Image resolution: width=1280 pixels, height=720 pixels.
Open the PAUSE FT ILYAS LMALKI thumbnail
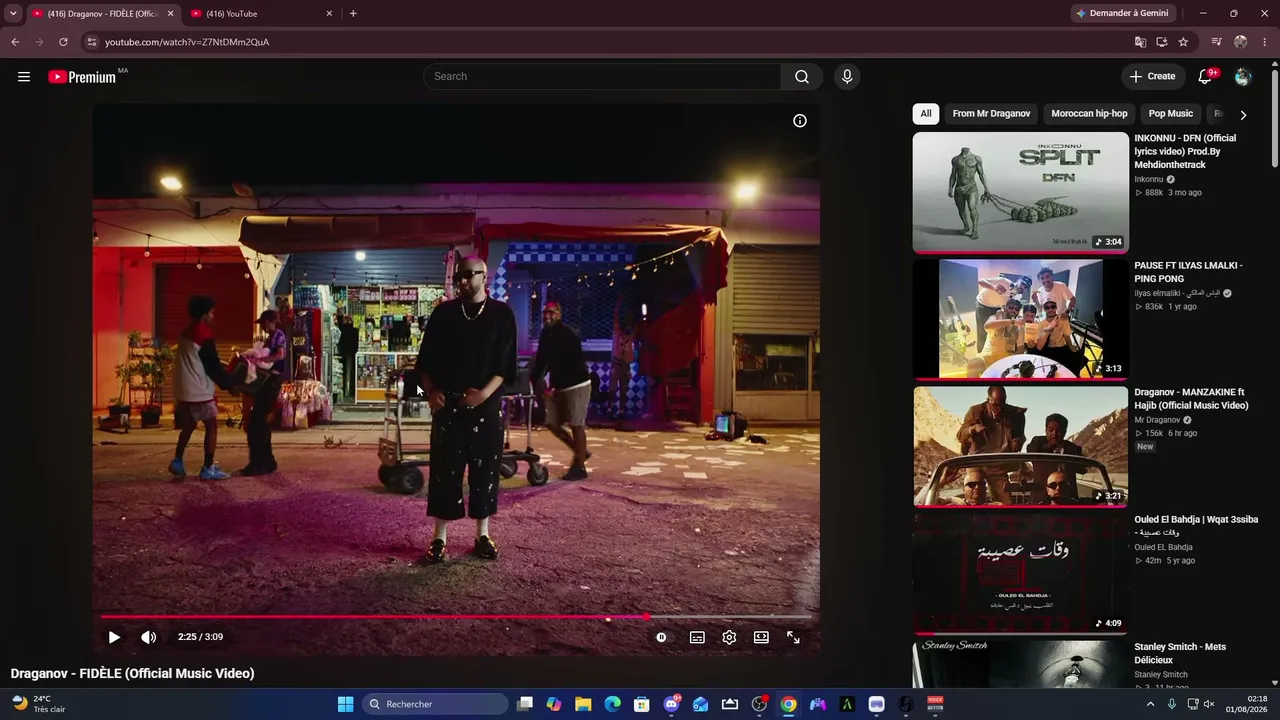pyautogui.click(x=1020, y=320)
